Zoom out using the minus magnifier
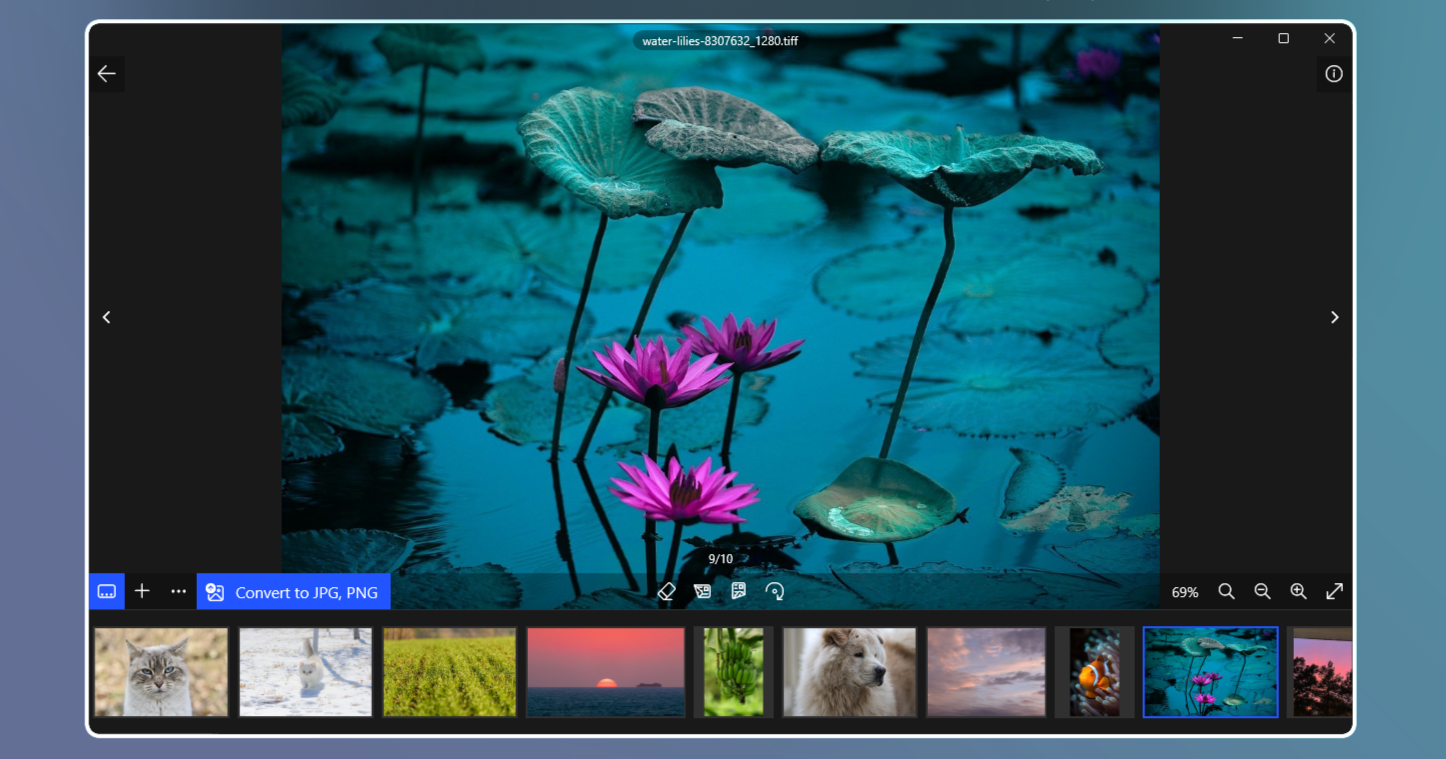This screenshot has height=759, width=1446. point(1262,591)
